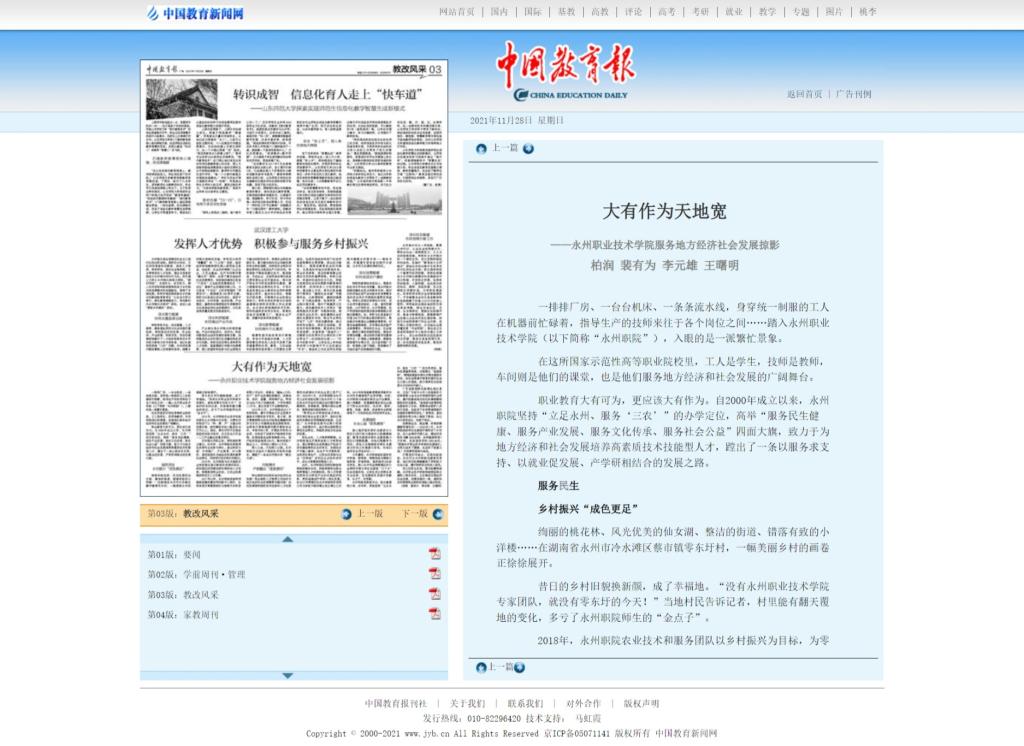Select 桃李 in the top menu

tap(868, 12)
